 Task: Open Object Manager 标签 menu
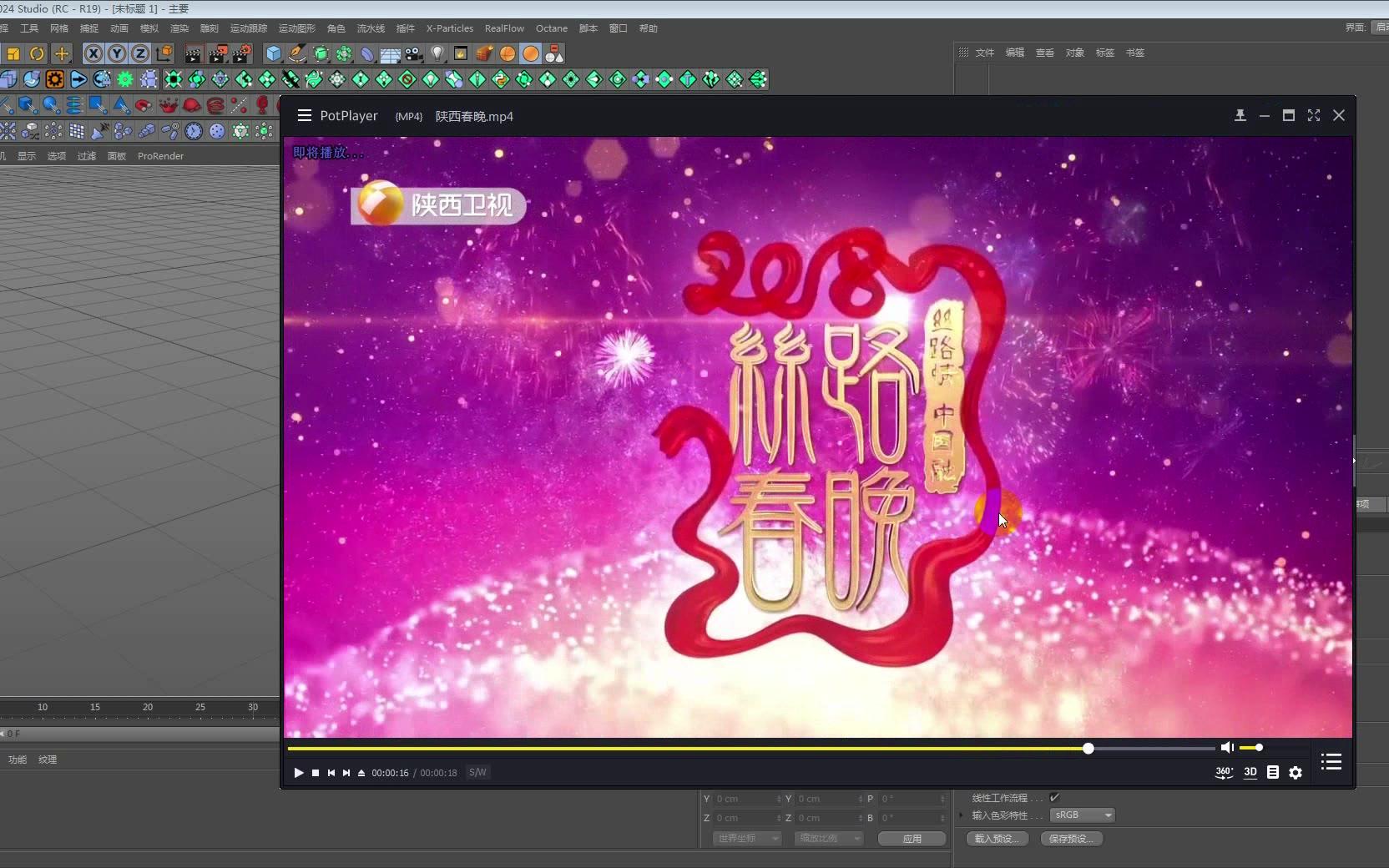1105,53
